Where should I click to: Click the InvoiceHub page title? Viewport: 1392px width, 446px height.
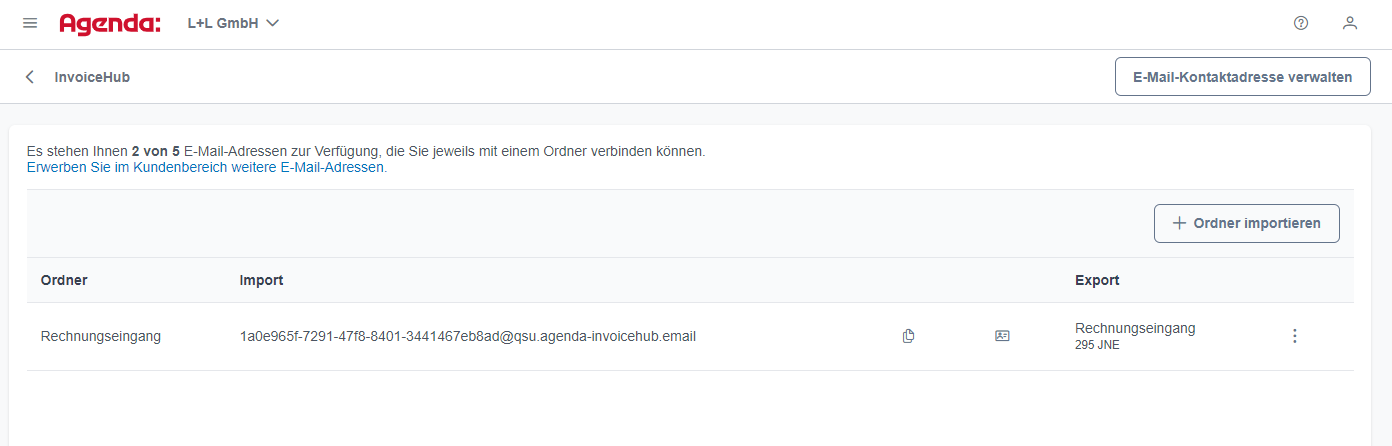tap(92, 77)
